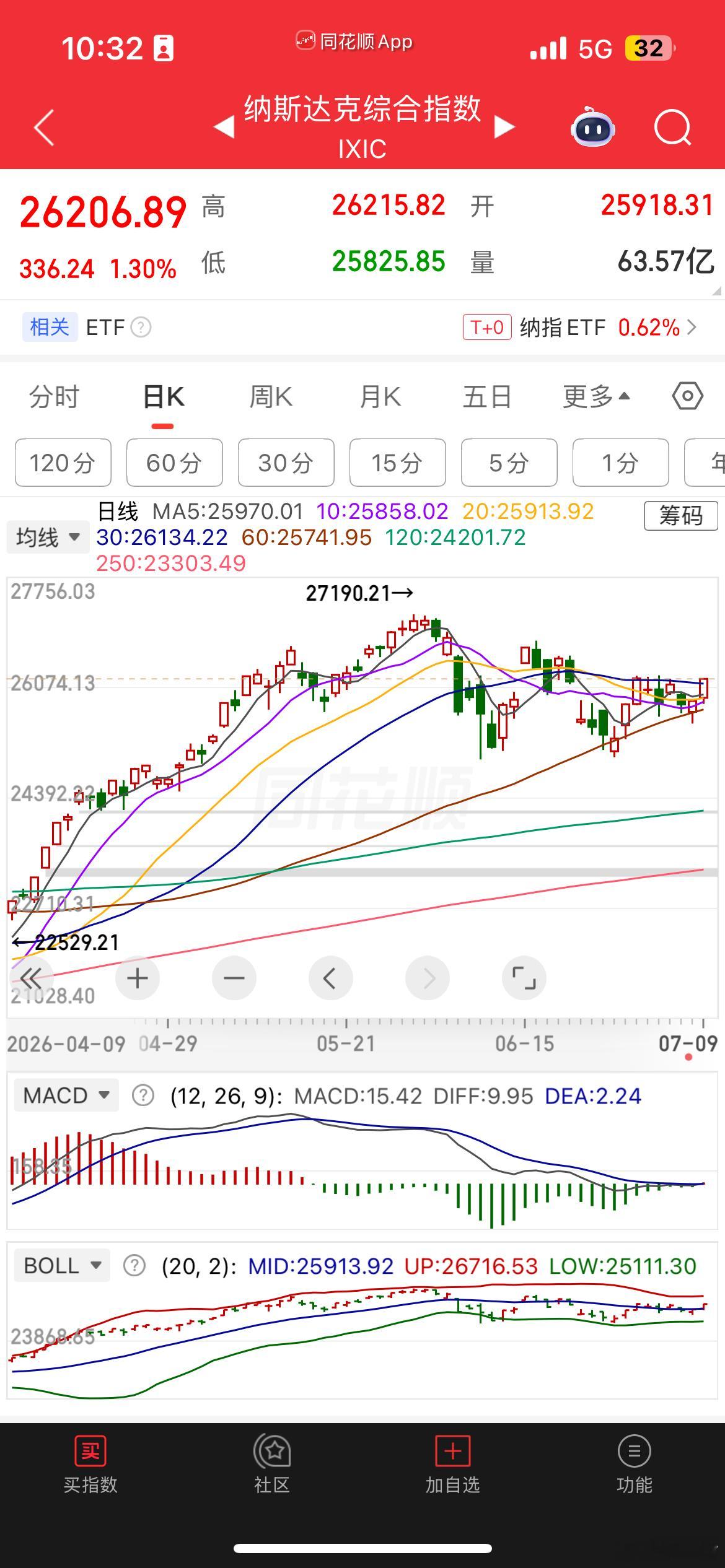The image size is (725, 1568).
Task: Tap the 07-09 date axis marker
Action: [x=688, y=1043]
